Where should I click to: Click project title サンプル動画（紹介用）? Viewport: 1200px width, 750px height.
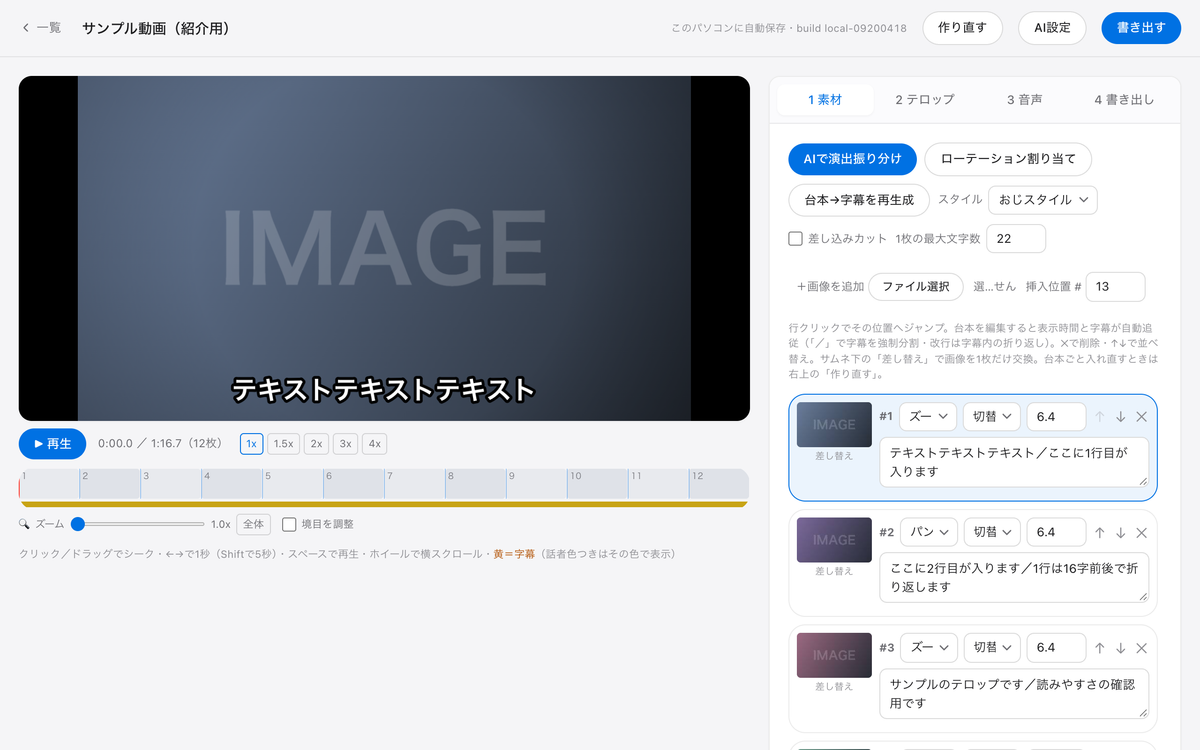click(156, 28)
